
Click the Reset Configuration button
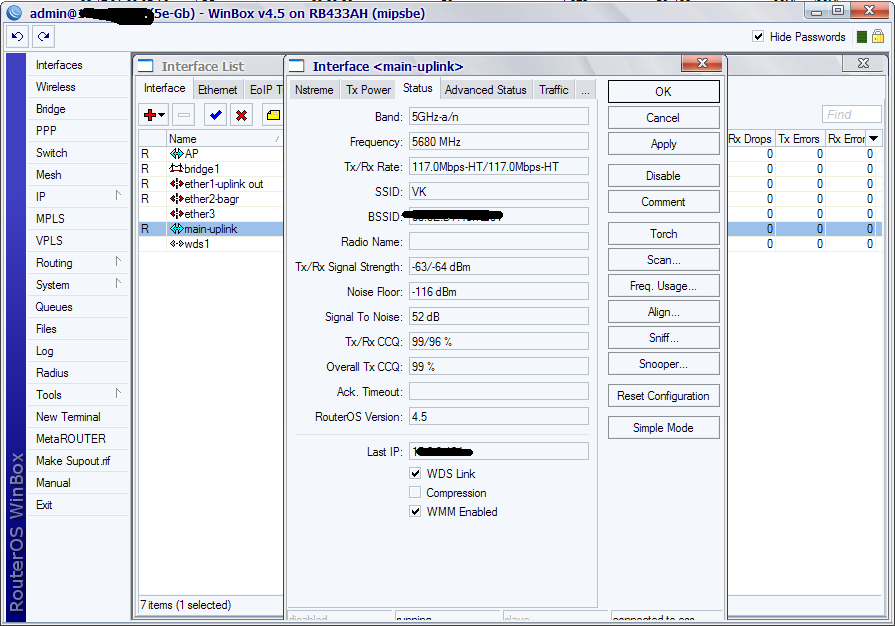[663, 396]
